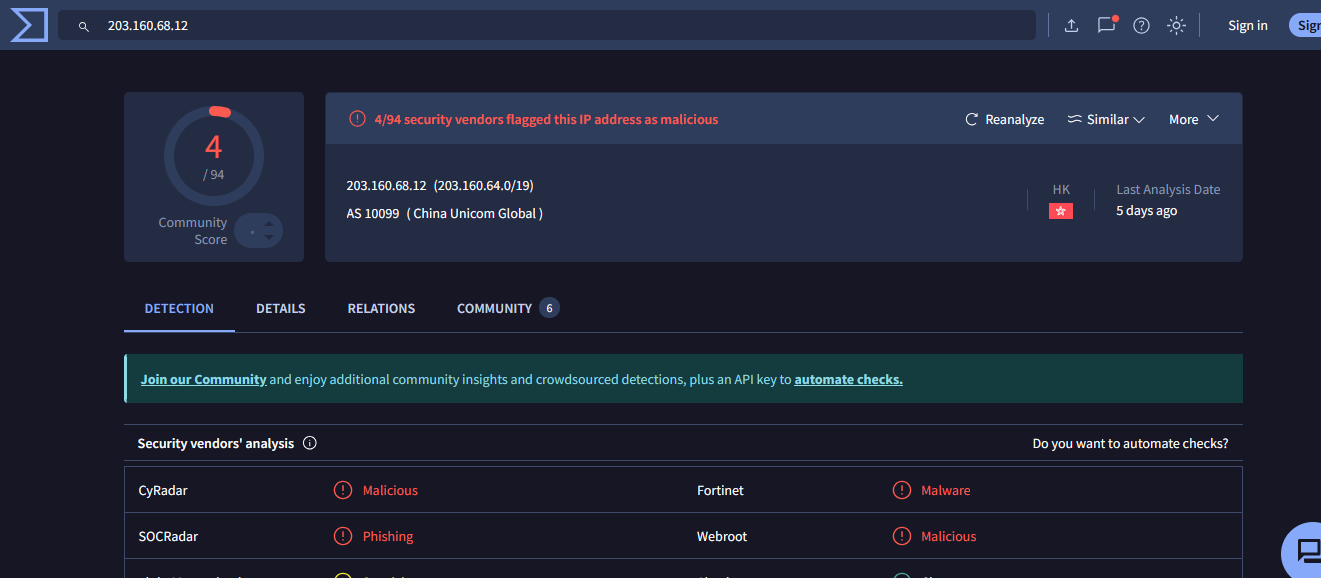The width and height of the screenshot is (1321, 578).
Task: Click the search field containing 203.160.68.12
Action: coord(547,25)
